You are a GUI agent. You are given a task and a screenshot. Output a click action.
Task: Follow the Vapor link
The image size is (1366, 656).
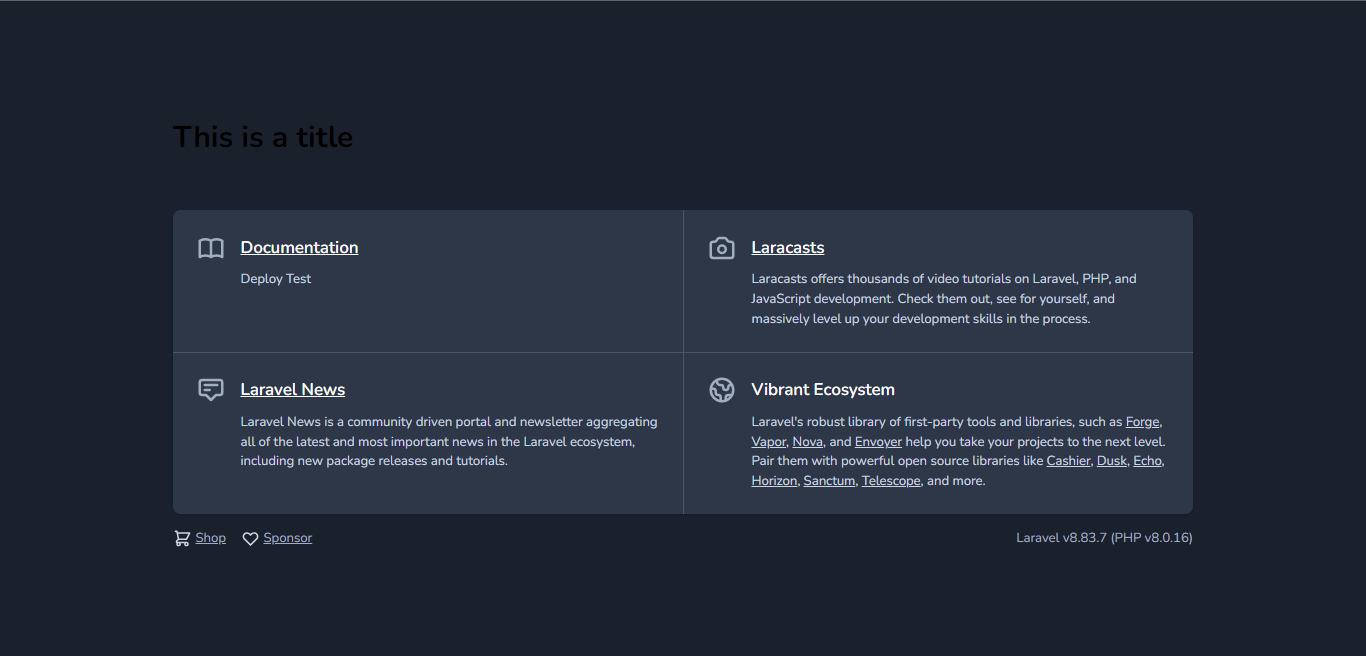(x=769, y=441)
